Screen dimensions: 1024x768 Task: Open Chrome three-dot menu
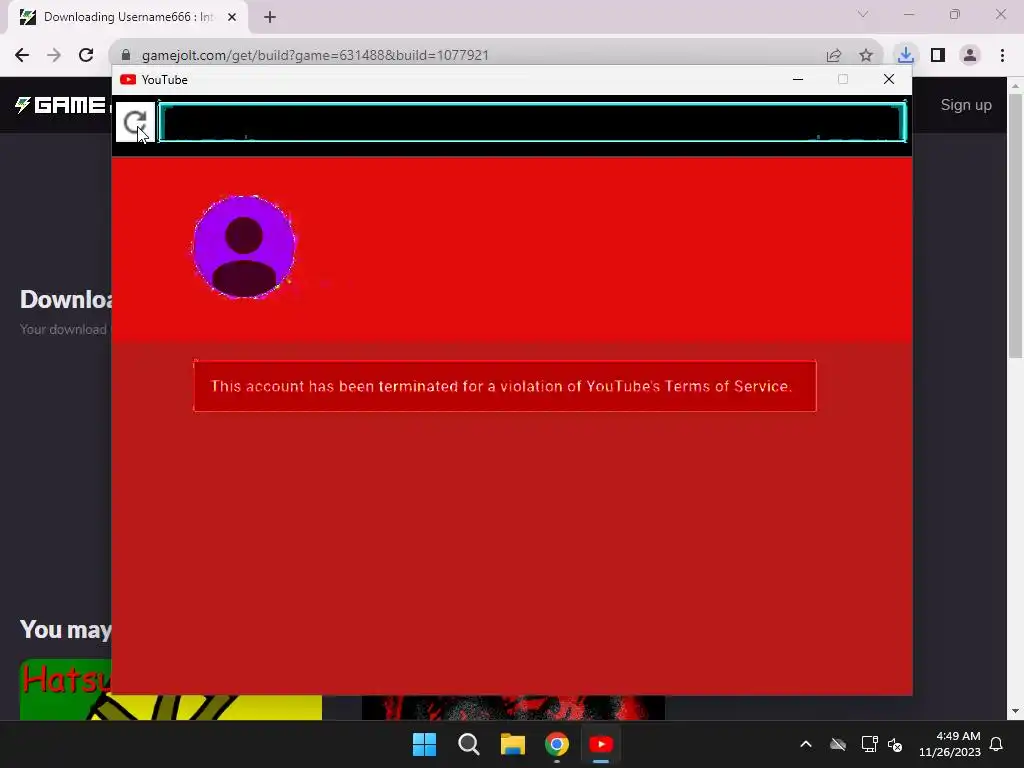coord(1002,55)
